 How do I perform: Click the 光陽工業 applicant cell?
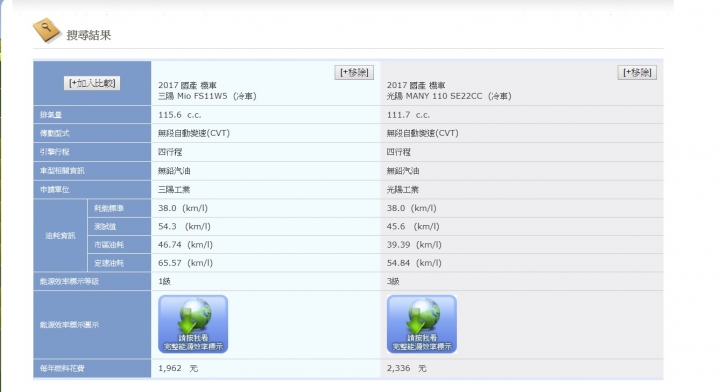pos(522,190)
